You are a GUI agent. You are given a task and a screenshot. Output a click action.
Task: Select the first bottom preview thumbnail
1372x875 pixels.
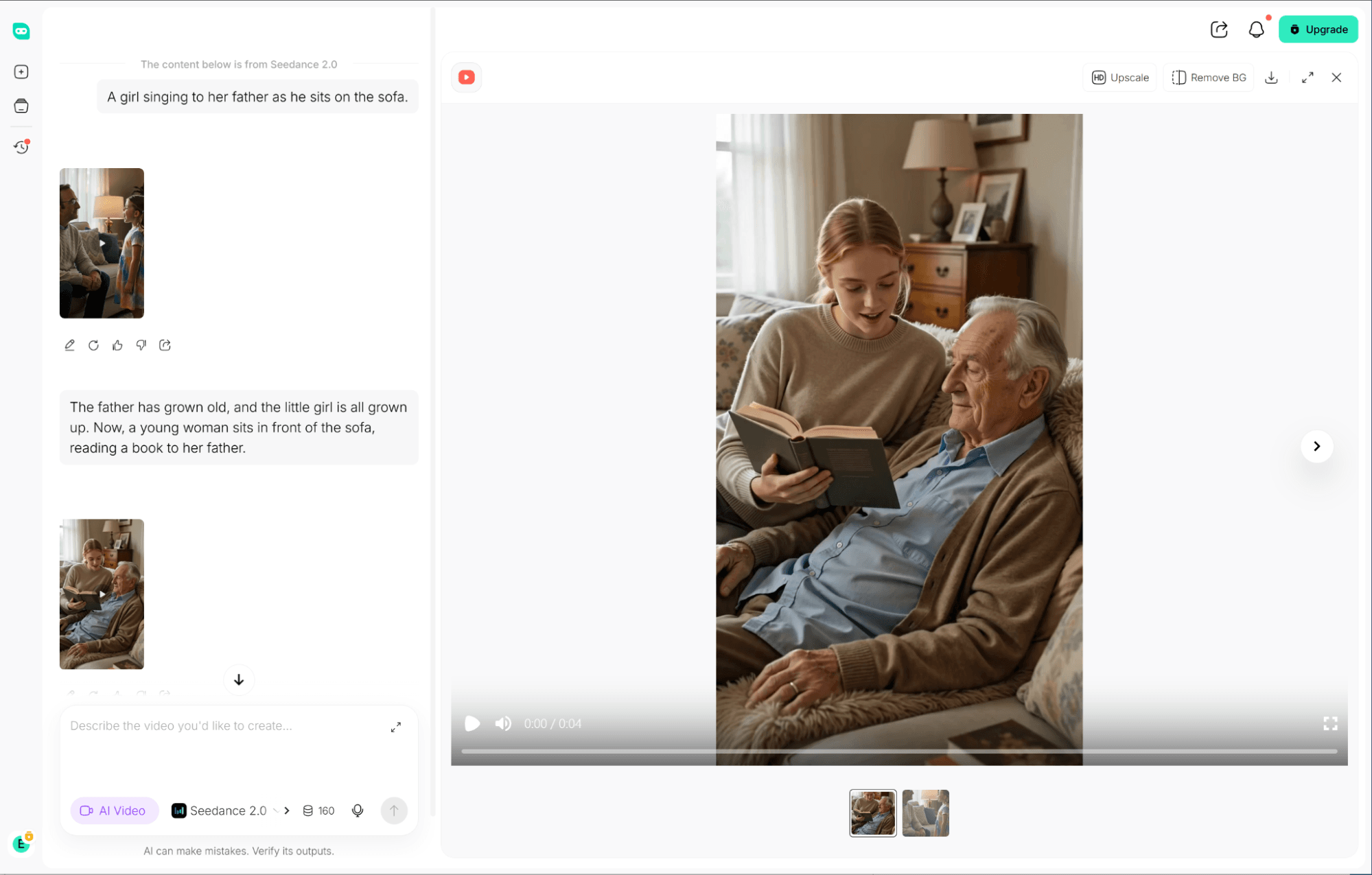point(873,813)
